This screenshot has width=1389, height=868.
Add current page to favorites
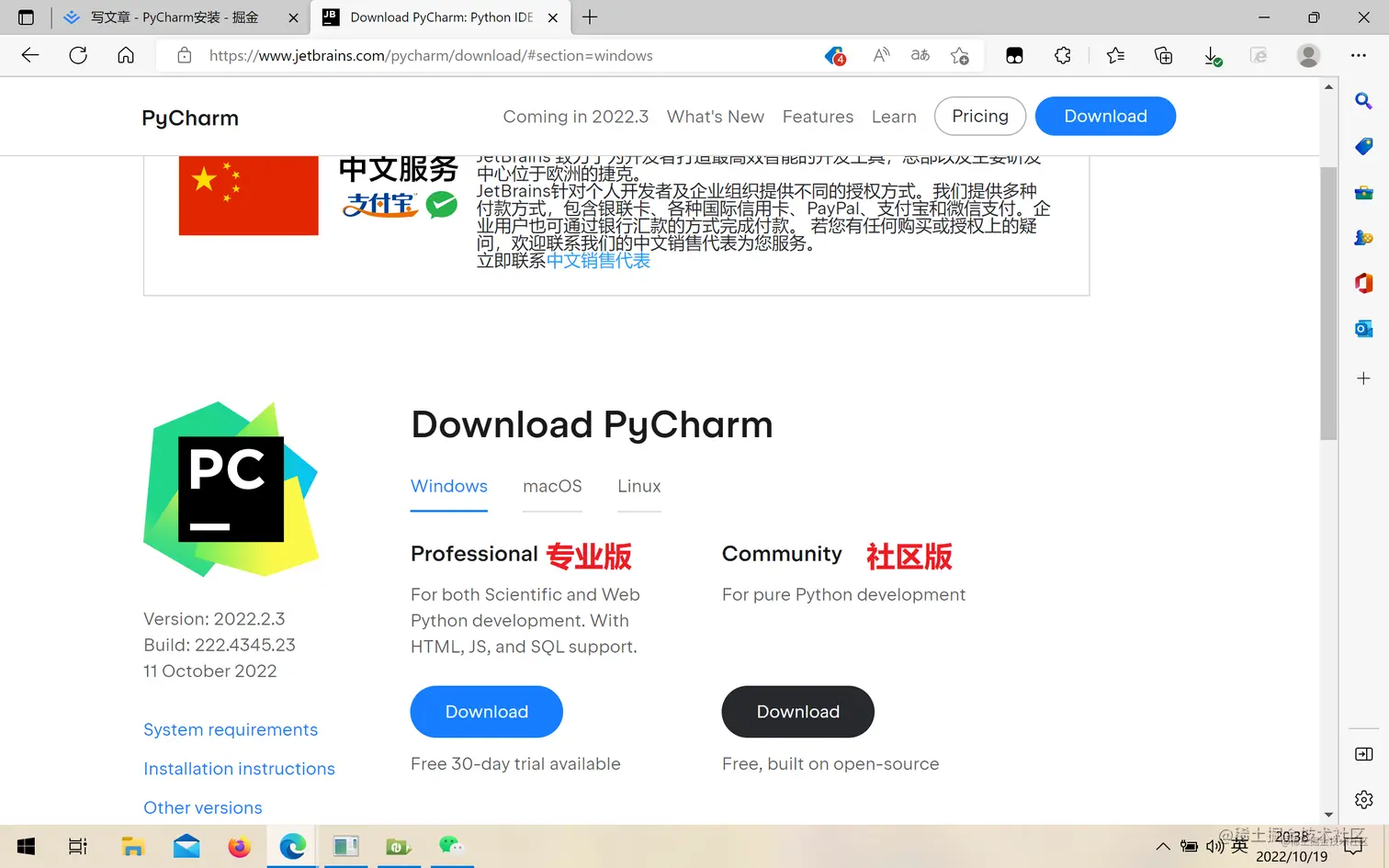[960, 55]
